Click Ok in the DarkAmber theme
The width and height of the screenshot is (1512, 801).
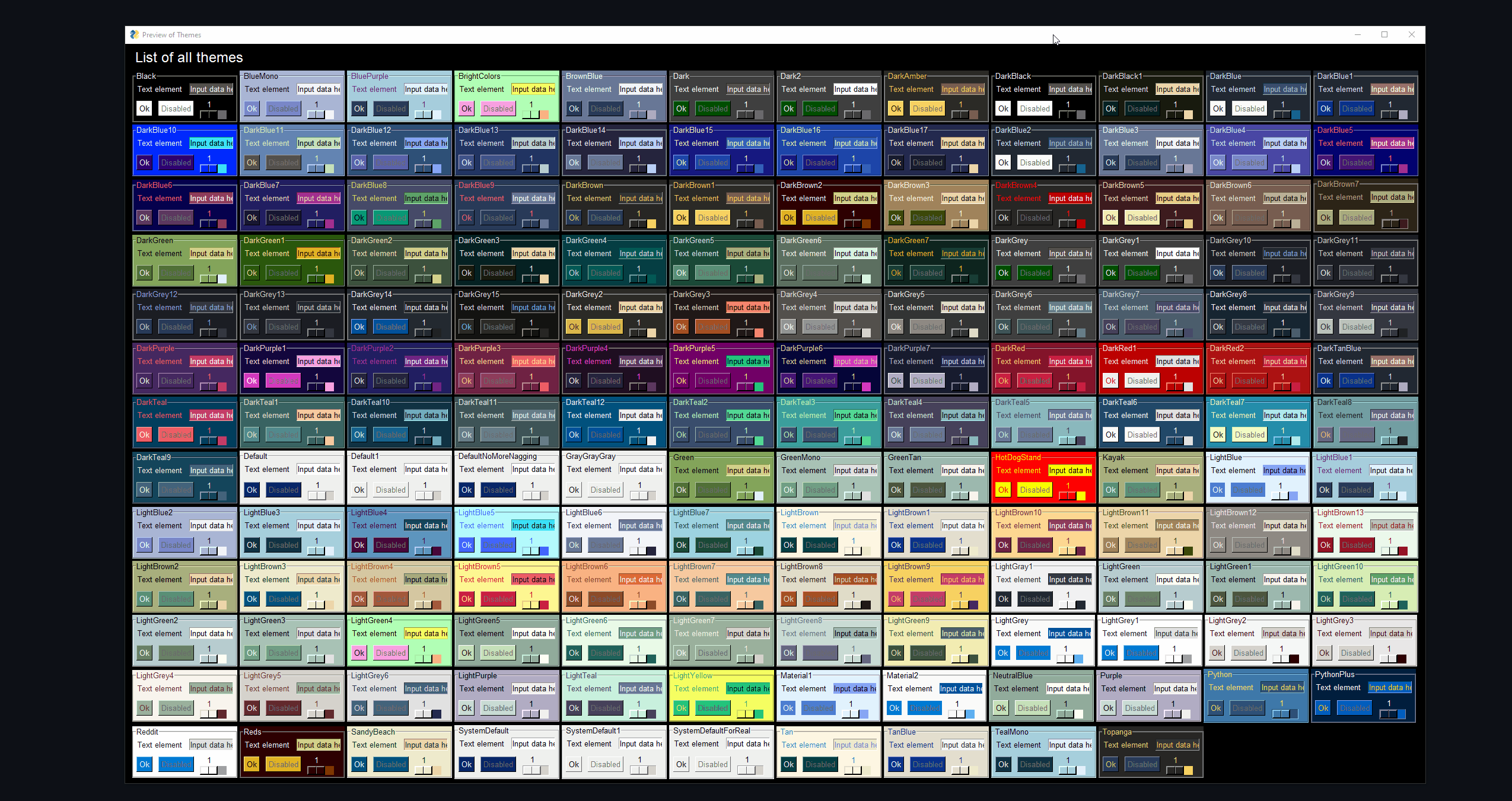[x=896, y=108]
